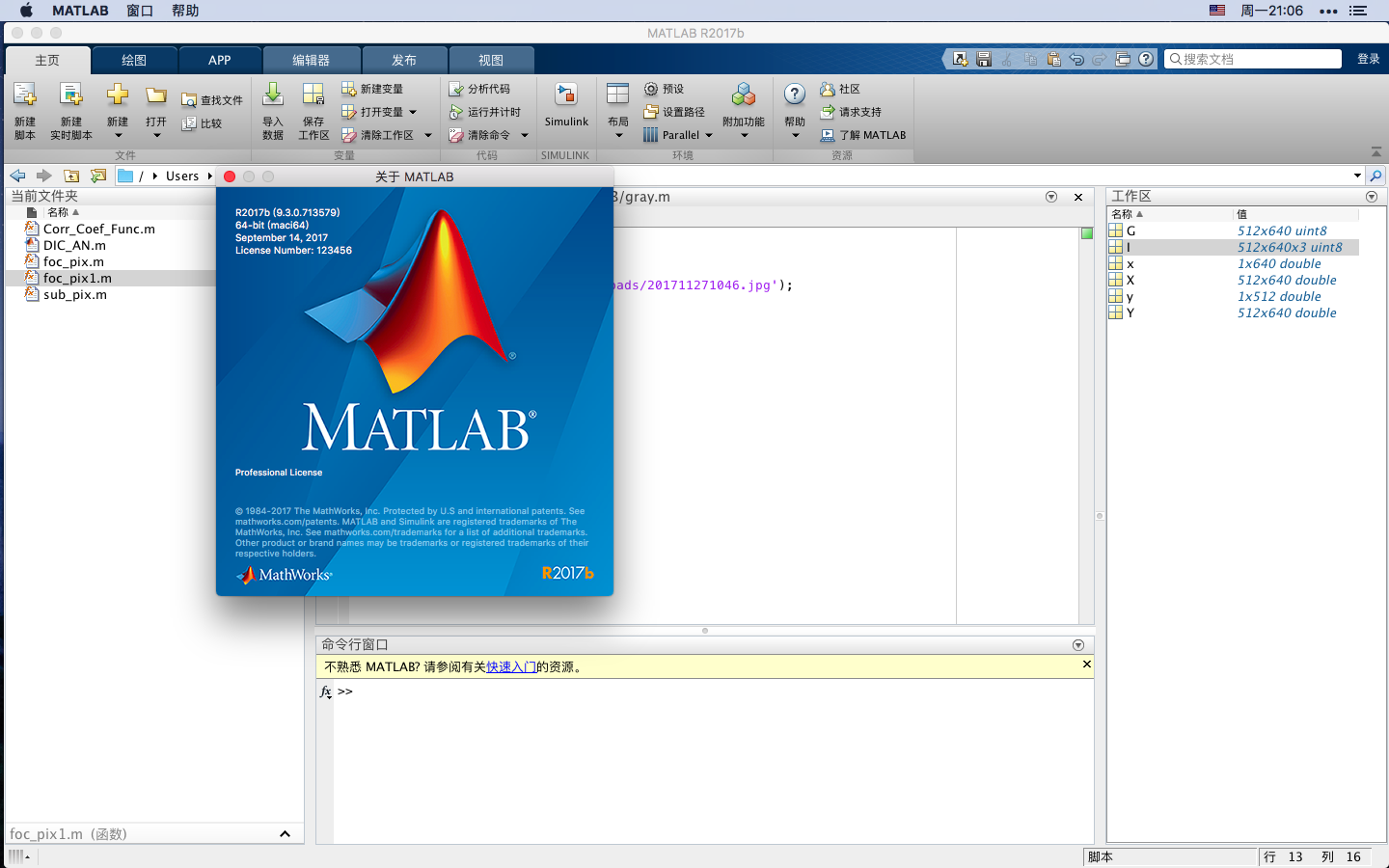Open 预设 preferences gear
Viewport: 1389px width, 868px height.
(664, 89)
